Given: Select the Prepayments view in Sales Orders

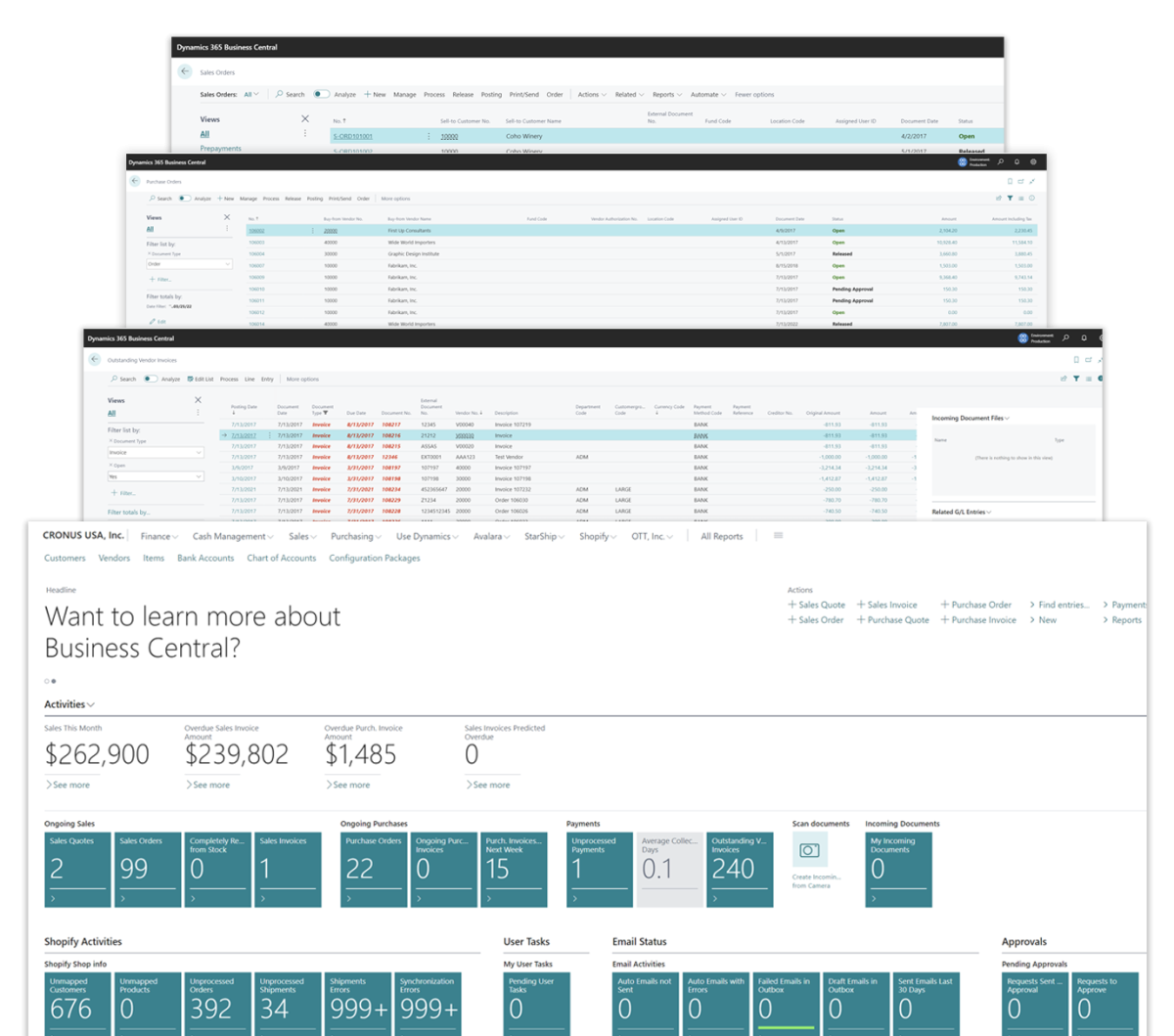Looking at the screenshot, I should coord(220,149).
